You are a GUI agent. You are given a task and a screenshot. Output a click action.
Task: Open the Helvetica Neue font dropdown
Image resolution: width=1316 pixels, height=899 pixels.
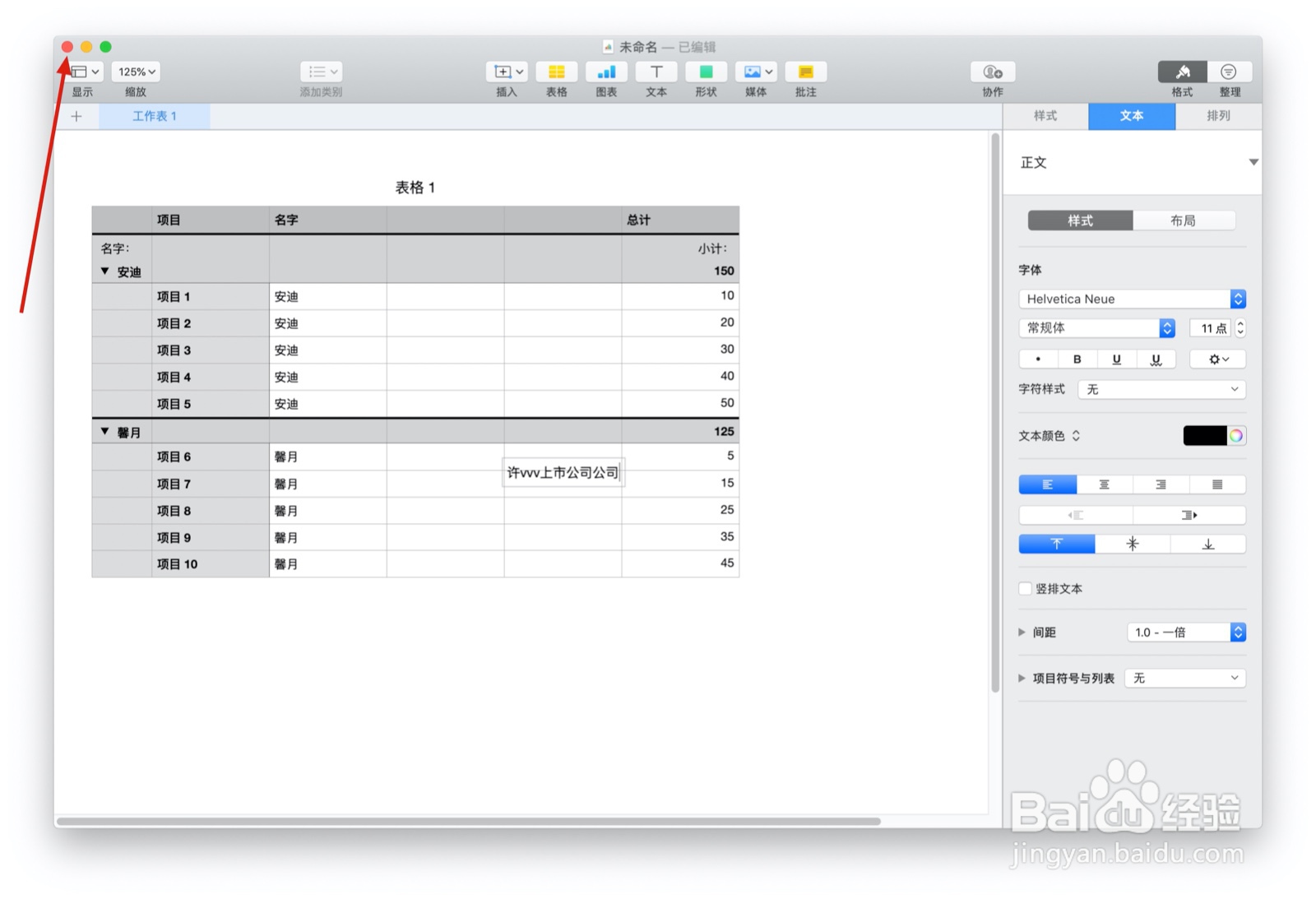(1133, 299)
